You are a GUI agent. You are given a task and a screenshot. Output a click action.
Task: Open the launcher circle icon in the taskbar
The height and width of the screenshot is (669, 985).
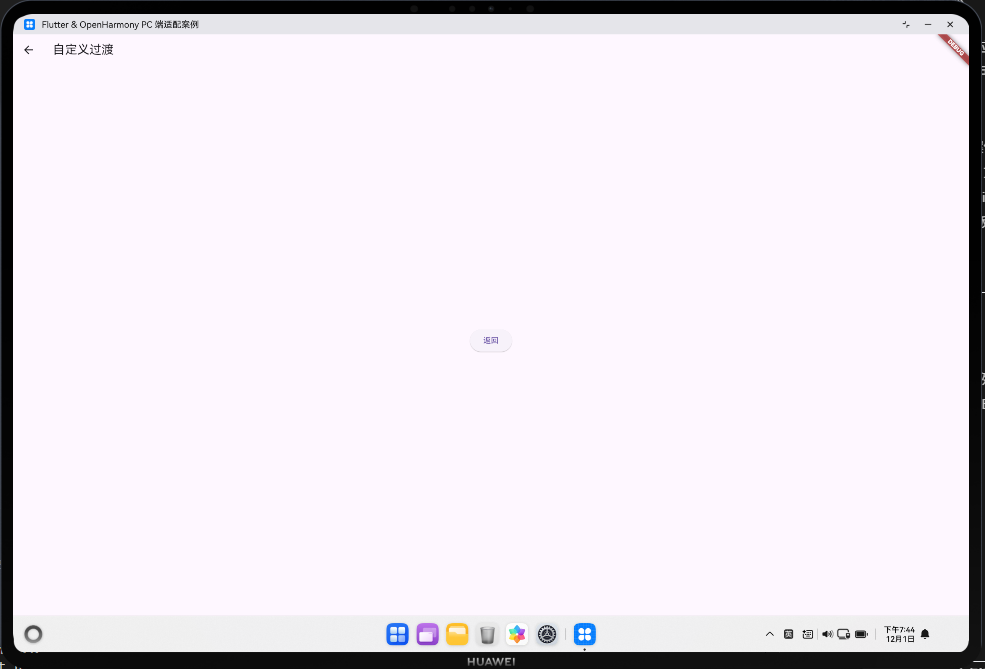point(33,634)
